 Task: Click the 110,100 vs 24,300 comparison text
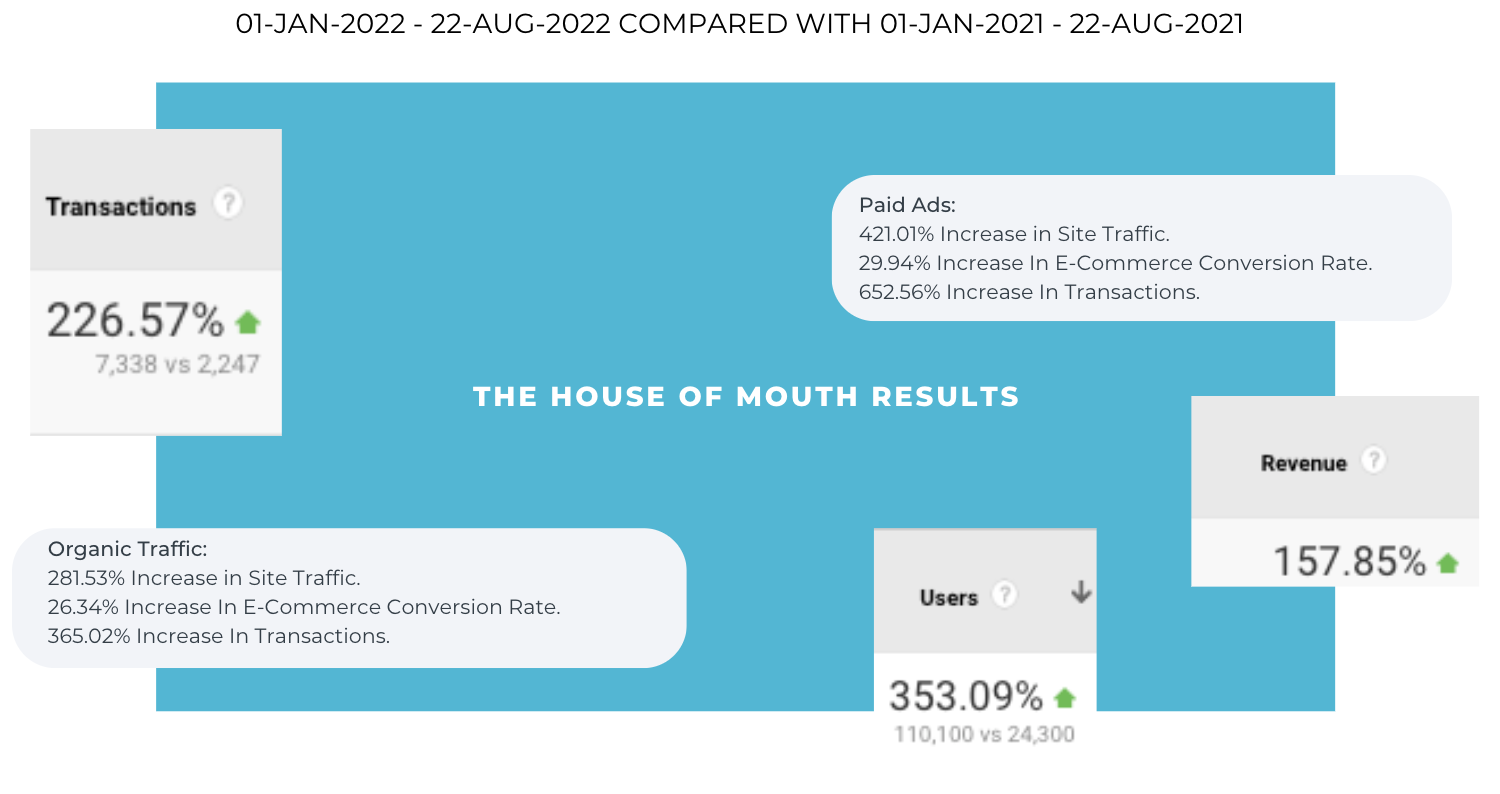984,735
